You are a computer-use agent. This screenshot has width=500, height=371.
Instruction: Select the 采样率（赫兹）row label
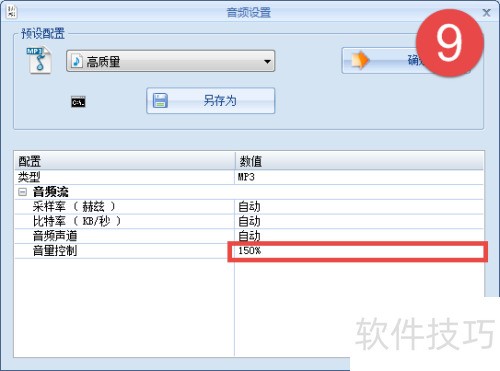tap(74, 207)
